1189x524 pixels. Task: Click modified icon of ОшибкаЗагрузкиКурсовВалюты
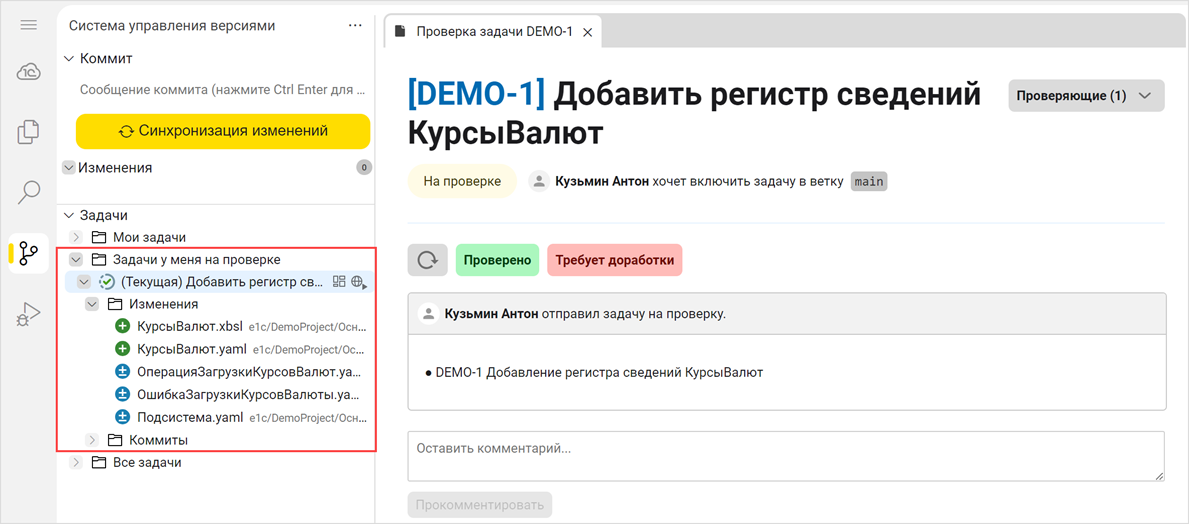(122, 394)
